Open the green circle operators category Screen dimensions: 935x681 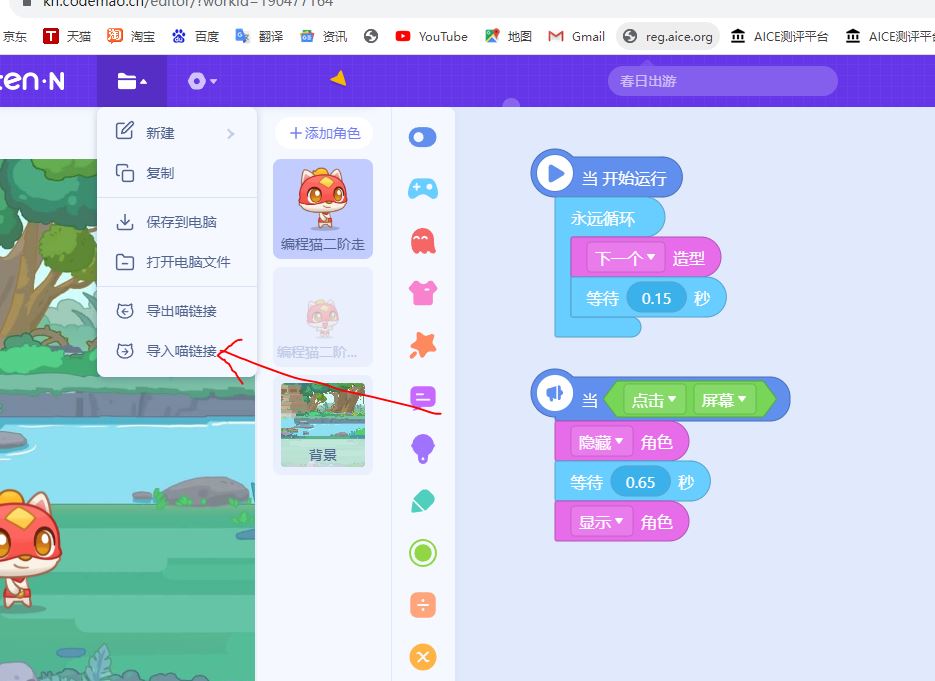tap(423, 553)
